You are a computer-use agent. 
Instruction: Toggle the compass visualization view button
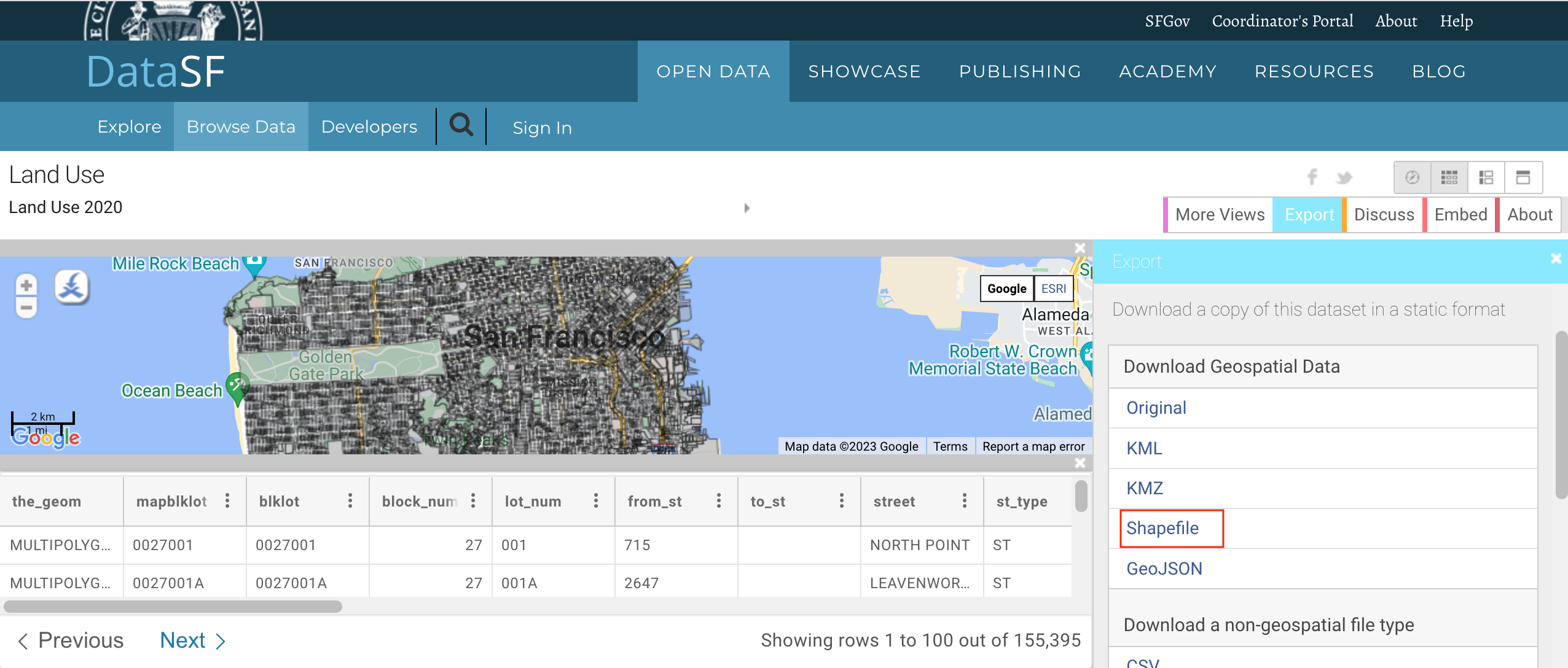tap(1412, 177)
